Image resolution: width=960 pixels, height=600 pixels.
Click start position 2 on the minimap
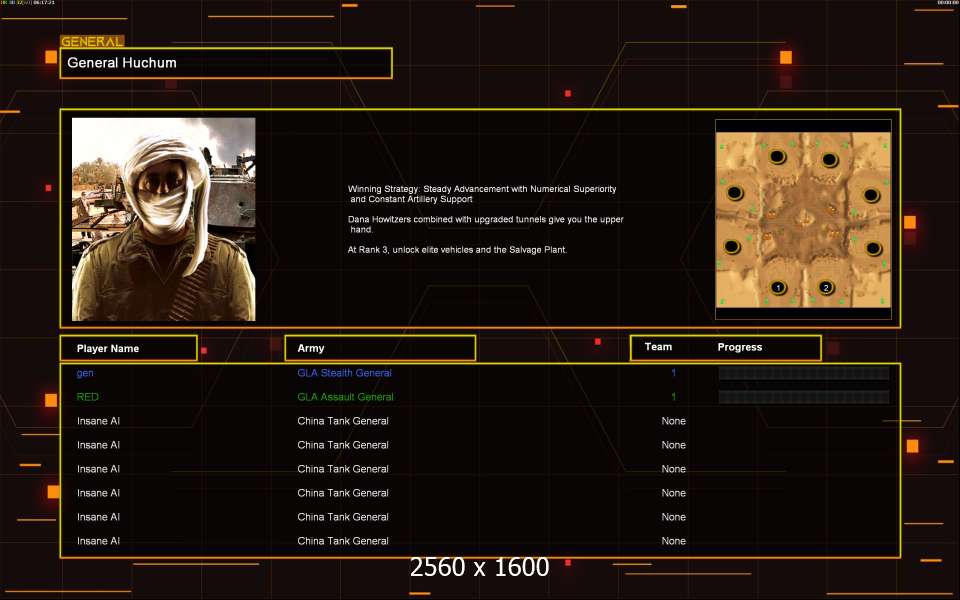(x=826, y=288)
